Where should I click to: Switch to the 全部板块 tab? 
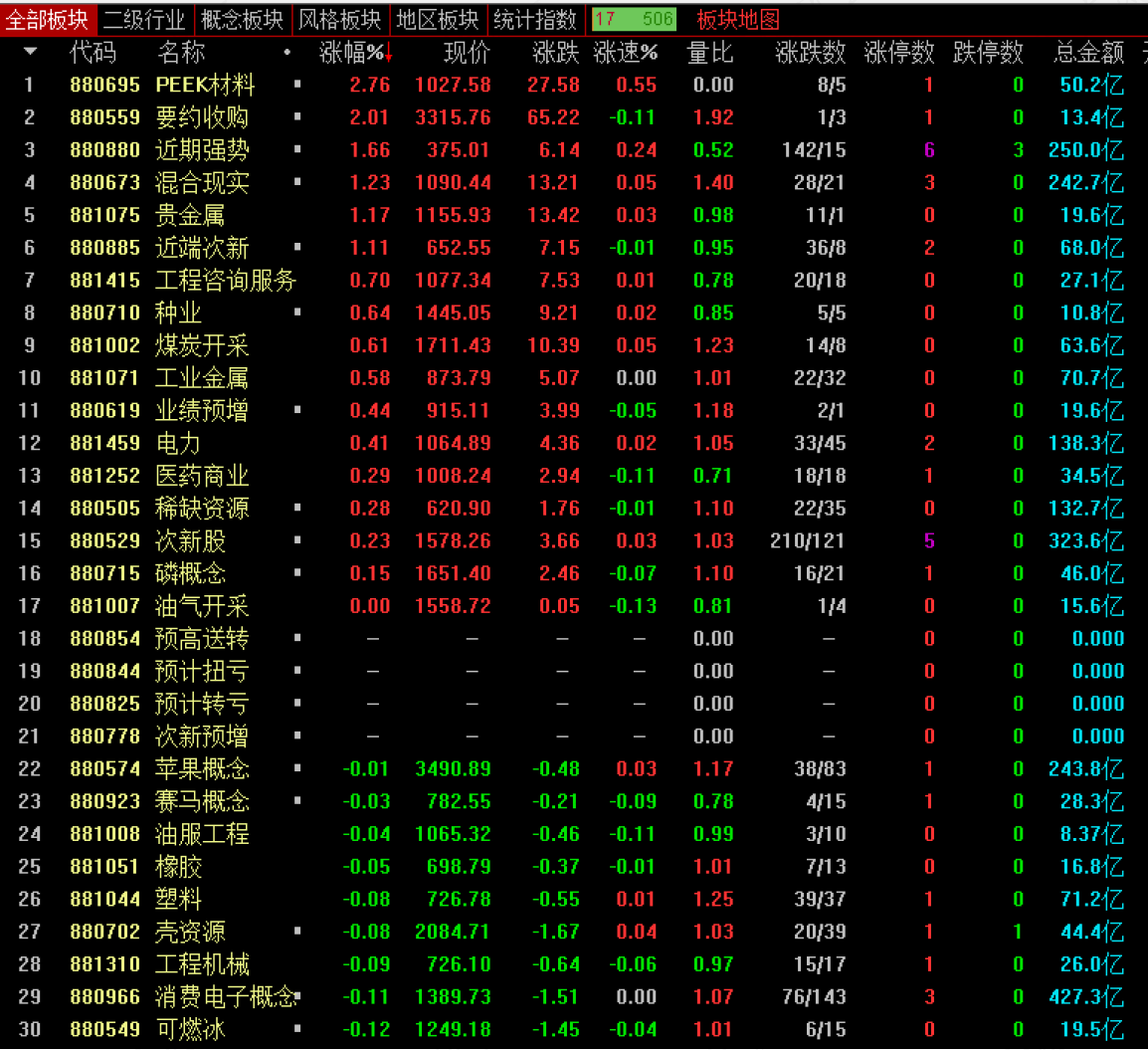tap(48, 20)
